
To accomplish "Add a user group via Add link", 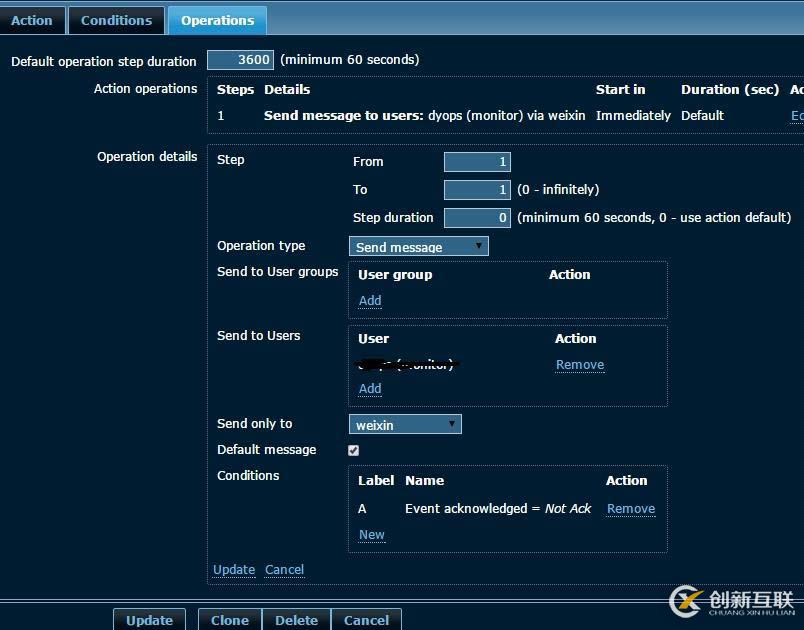I will point(370,301).
